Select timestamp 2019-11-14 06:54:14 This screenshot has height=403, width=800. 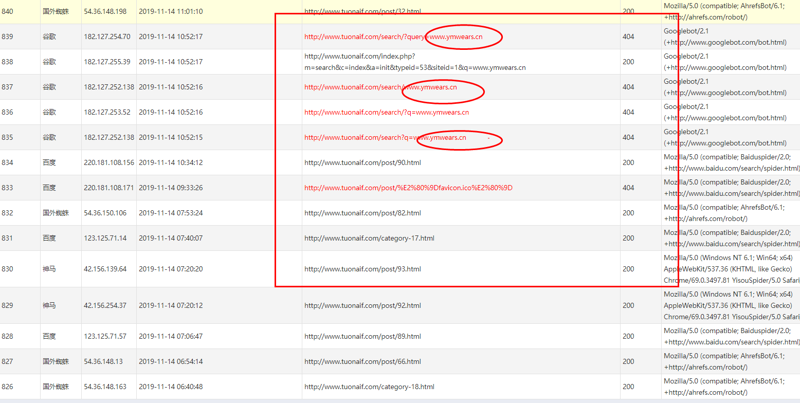pyautogui.click(x=171, y=362)
